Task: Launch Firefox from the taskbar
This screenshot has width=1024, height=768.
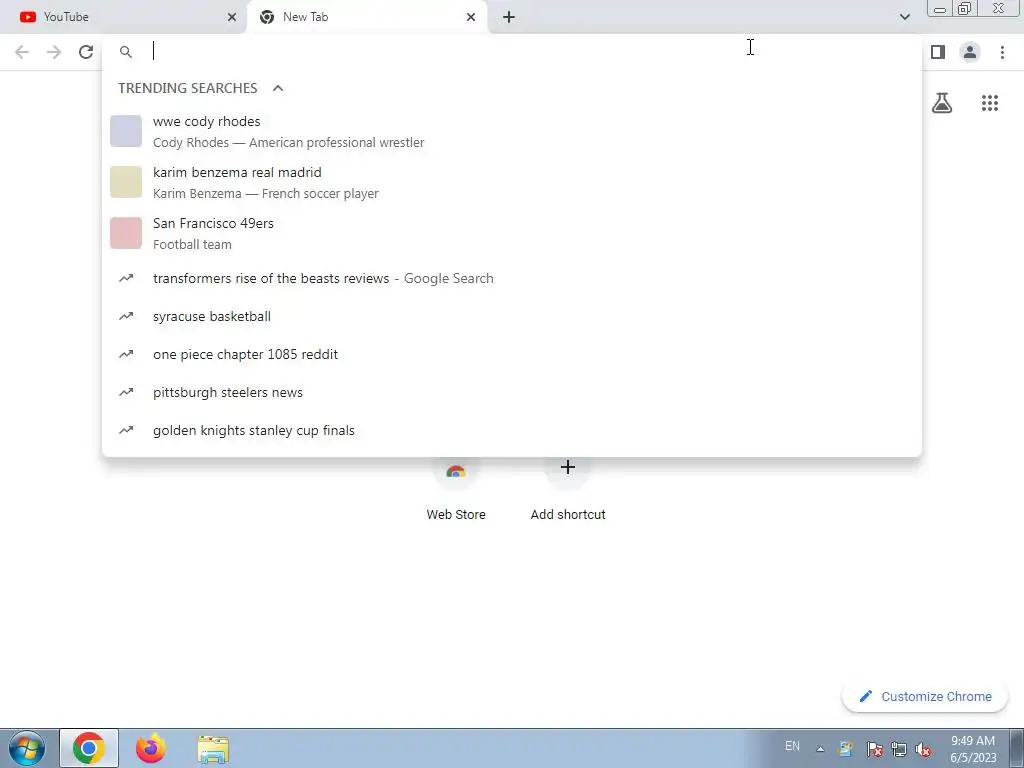Action: coord(151,748)
